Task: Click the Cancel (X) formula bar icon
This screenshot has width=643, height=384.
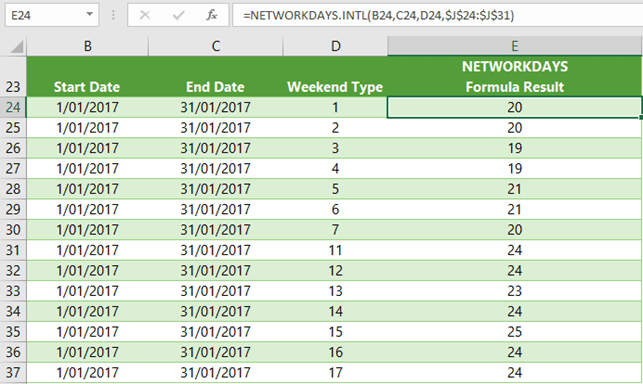Action: pos(144,16)
